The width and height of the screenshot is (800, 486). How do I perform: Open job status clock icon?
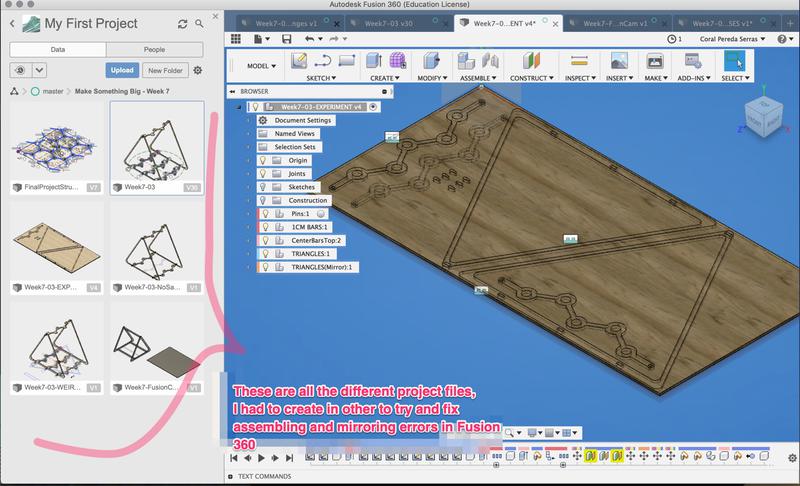click(x=672, y=39)
